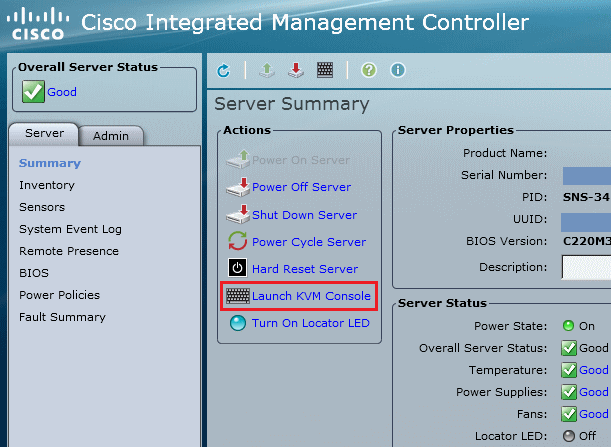This screenshot has width=611, height=447.
Task: Click the Refresh icon in toolbar
Action: click(224, 71)
